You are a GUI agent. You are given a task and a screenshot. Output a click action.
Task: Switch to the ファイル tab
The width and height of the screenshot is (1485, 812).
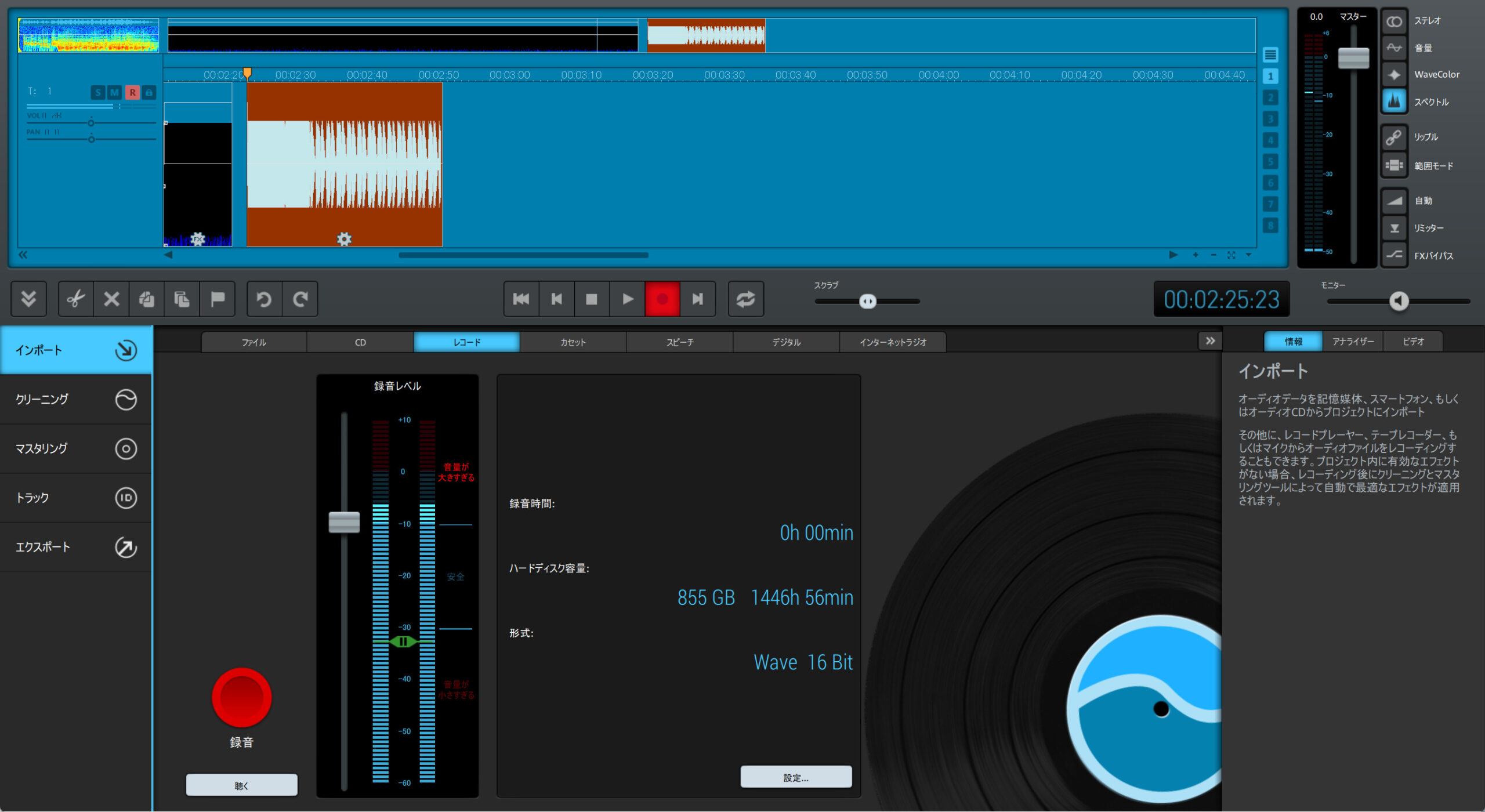click(x=254, y=342)
